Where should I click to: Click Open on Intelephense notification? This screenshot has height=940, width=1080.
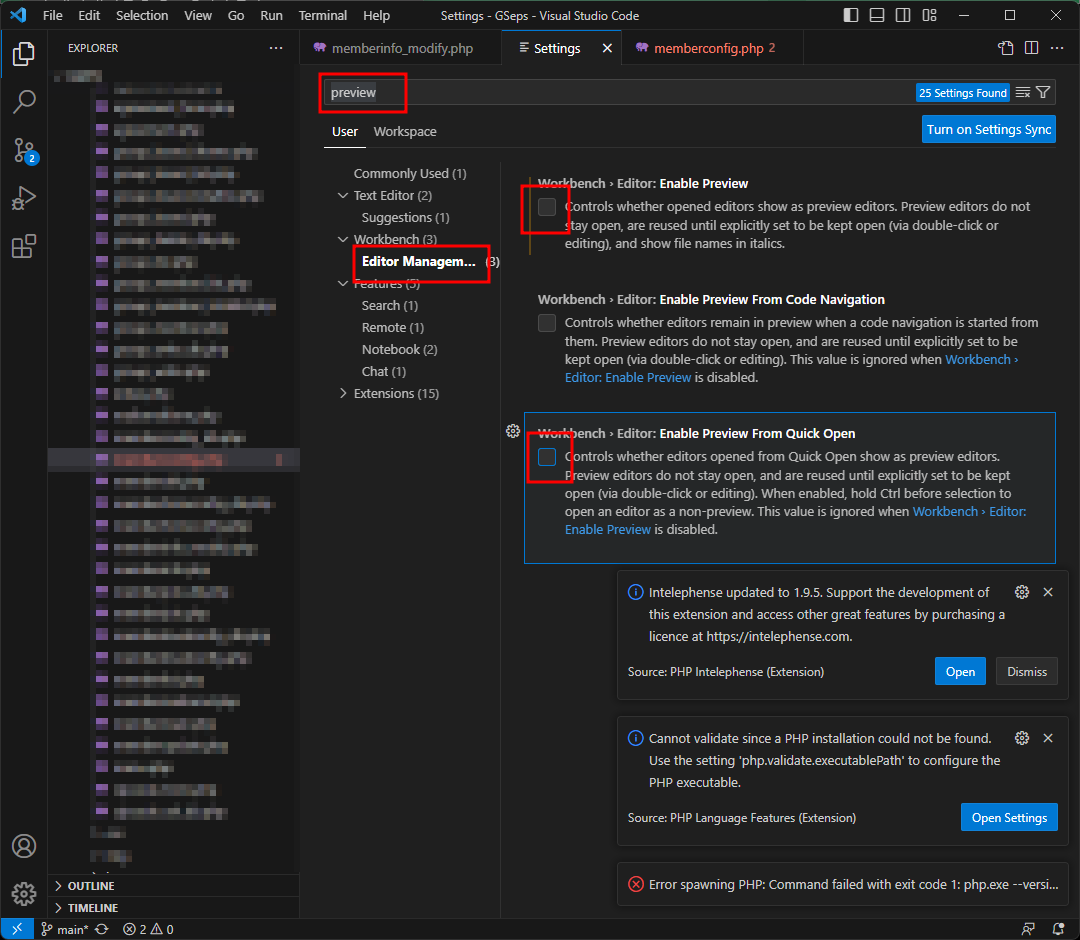coord(960,671)
